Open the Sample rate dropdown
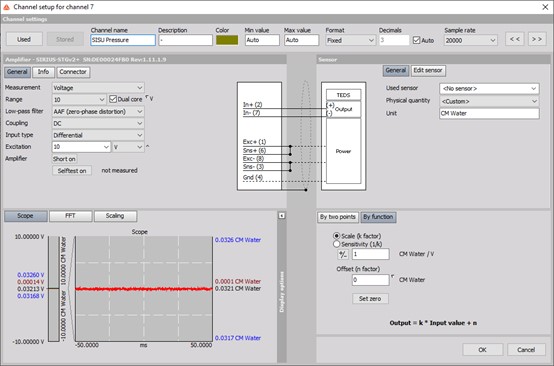554x366 pixels. point(471,40)
